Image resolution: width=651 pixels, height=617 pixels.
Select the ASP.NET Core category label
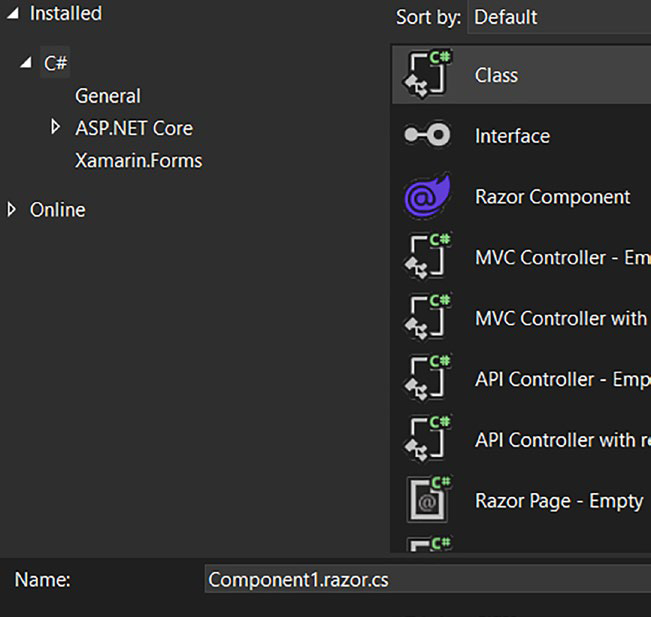tap(134, 128)
